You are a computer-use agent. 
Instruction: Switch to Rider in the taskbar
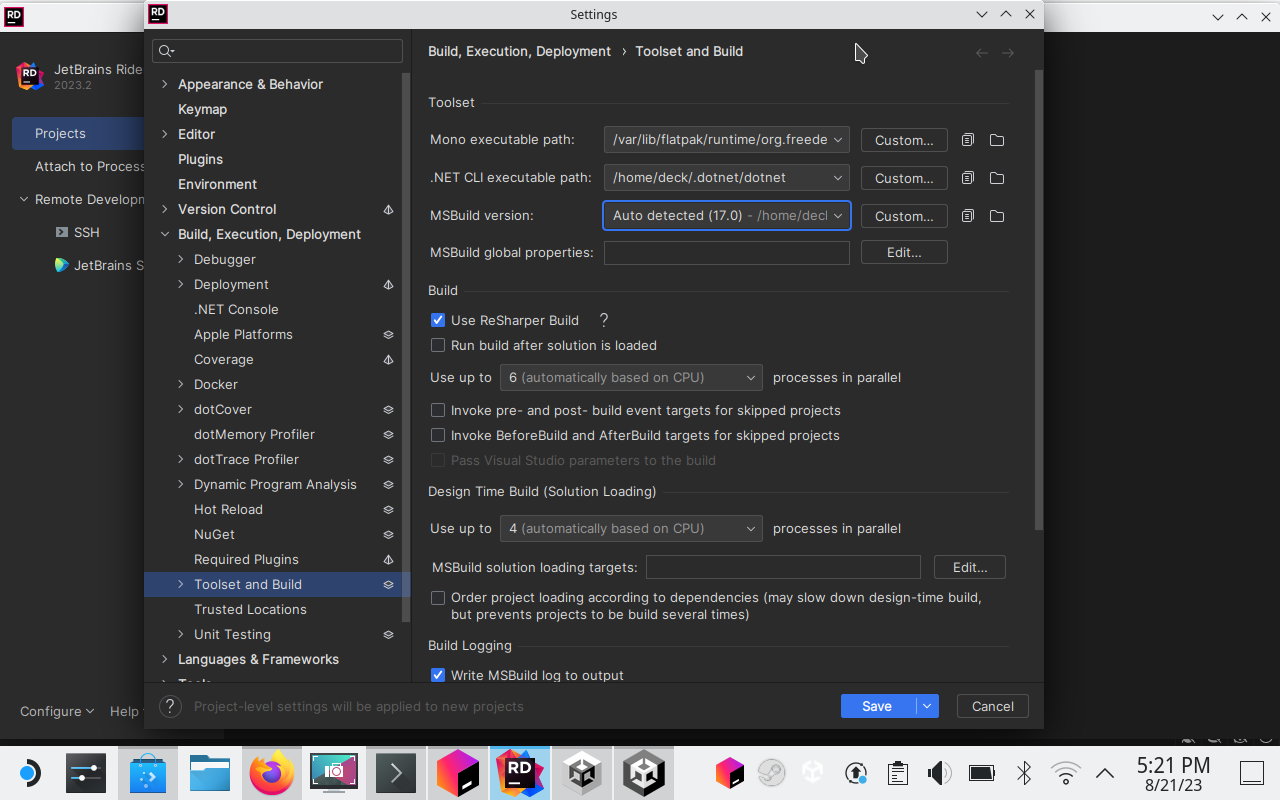point(519,773)
